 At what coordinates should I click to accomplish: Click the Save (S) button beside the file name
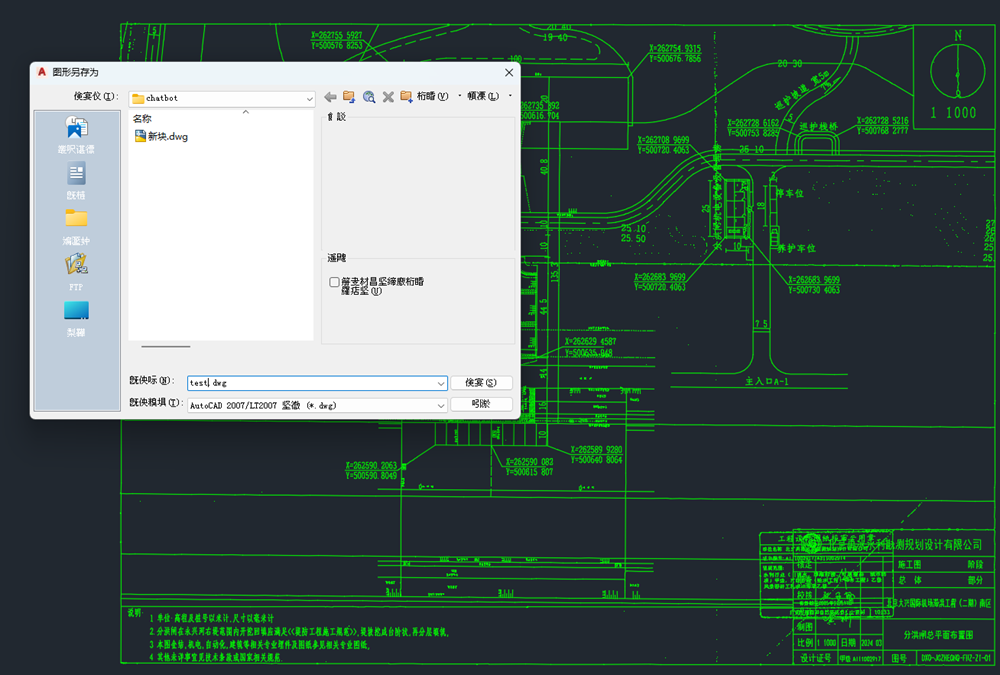point(481,383)
